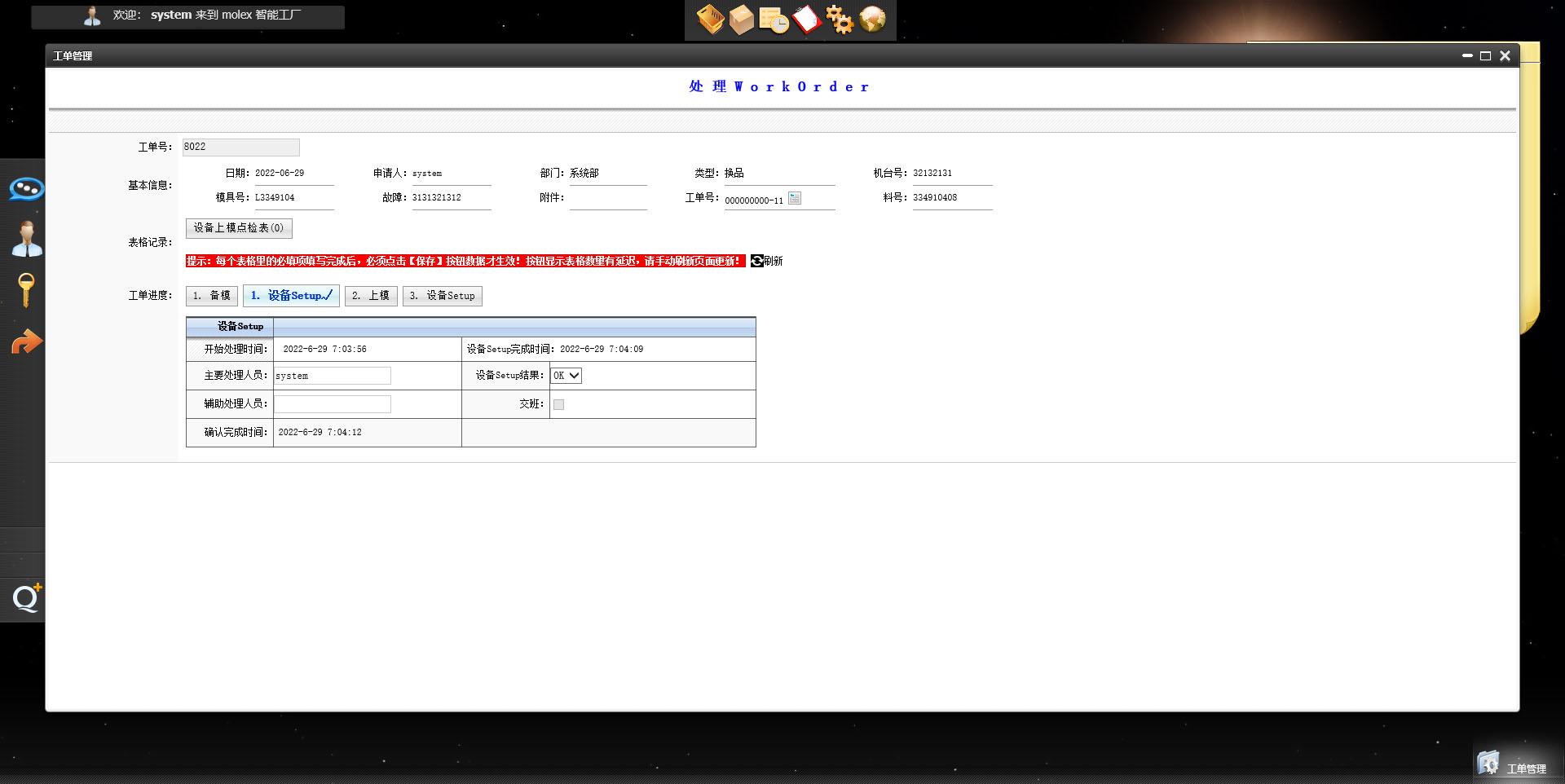Click the 刷新 refresh link
This screenshot has height=784, width=1565.
tap(767, 261)
